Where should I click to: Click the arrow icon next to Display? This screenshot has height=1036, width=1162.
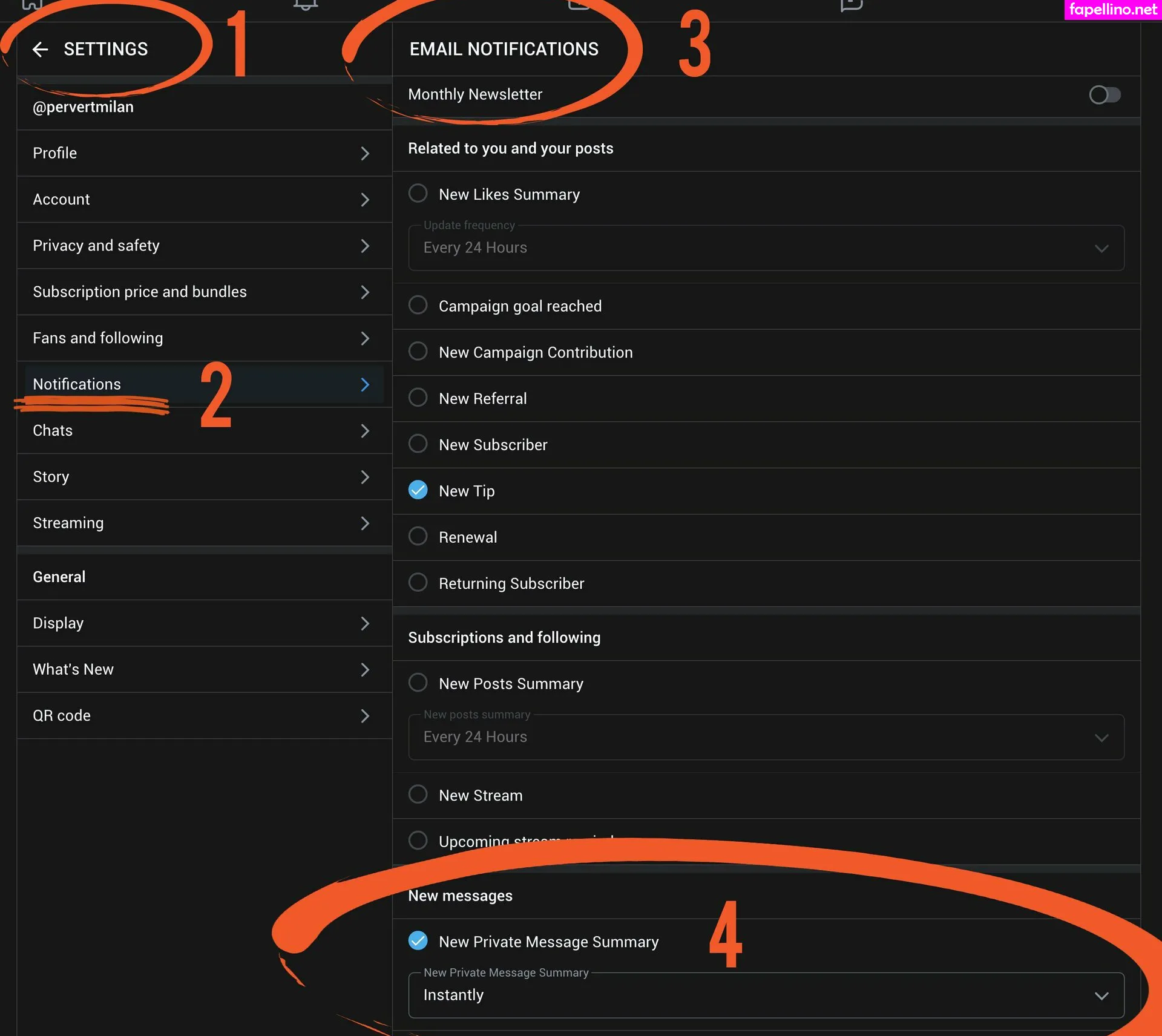pyautogui.click(x=364, y=623)
